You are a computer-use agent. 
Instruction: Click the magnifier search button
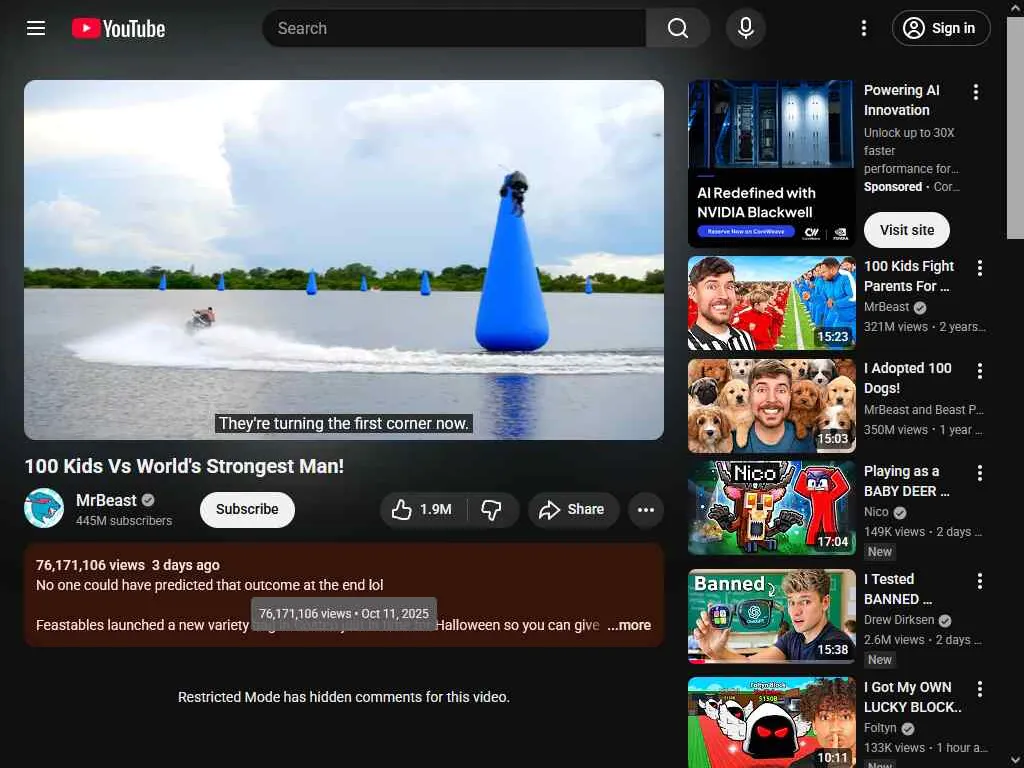click(x=677, y=28)
